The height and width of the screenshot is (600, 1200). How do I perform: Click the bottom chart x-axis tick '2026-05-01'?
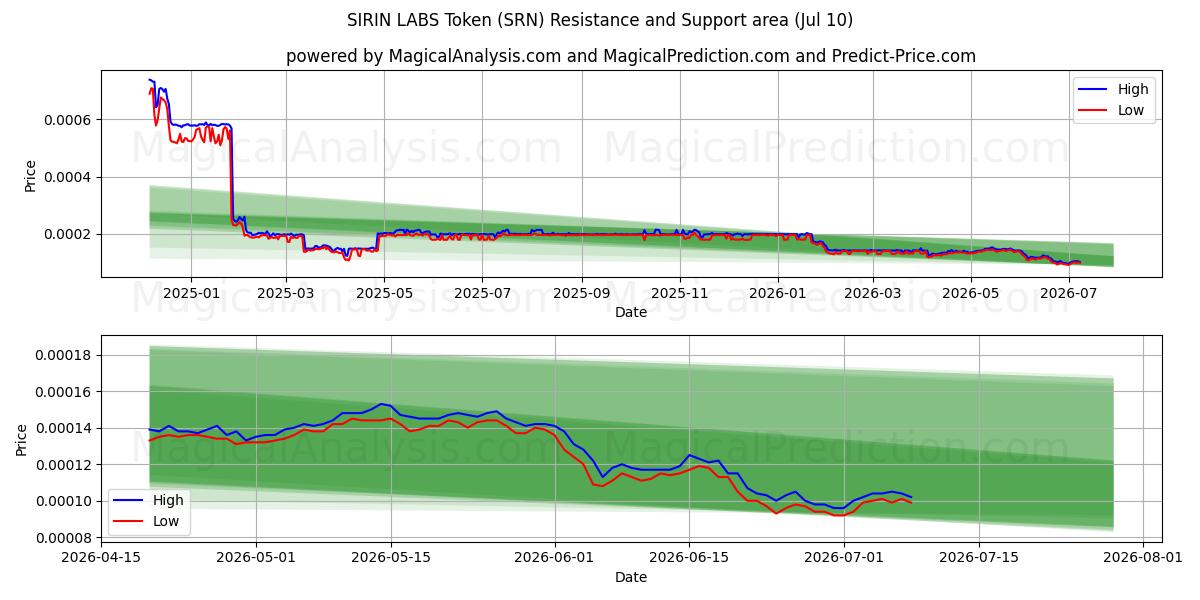click(255, 559)
